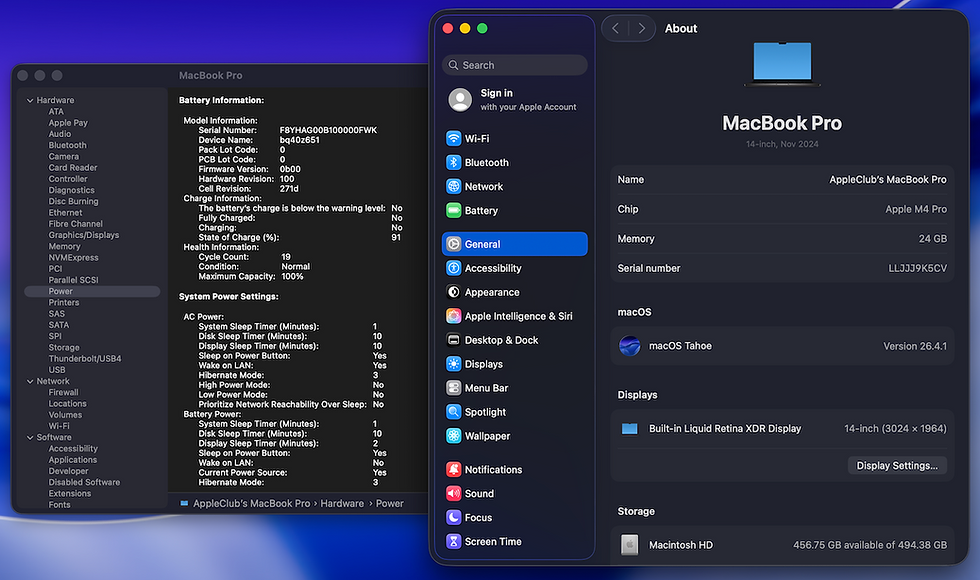
Task: Select NVMExpress in the hardware tree
Action: point(73,258)
